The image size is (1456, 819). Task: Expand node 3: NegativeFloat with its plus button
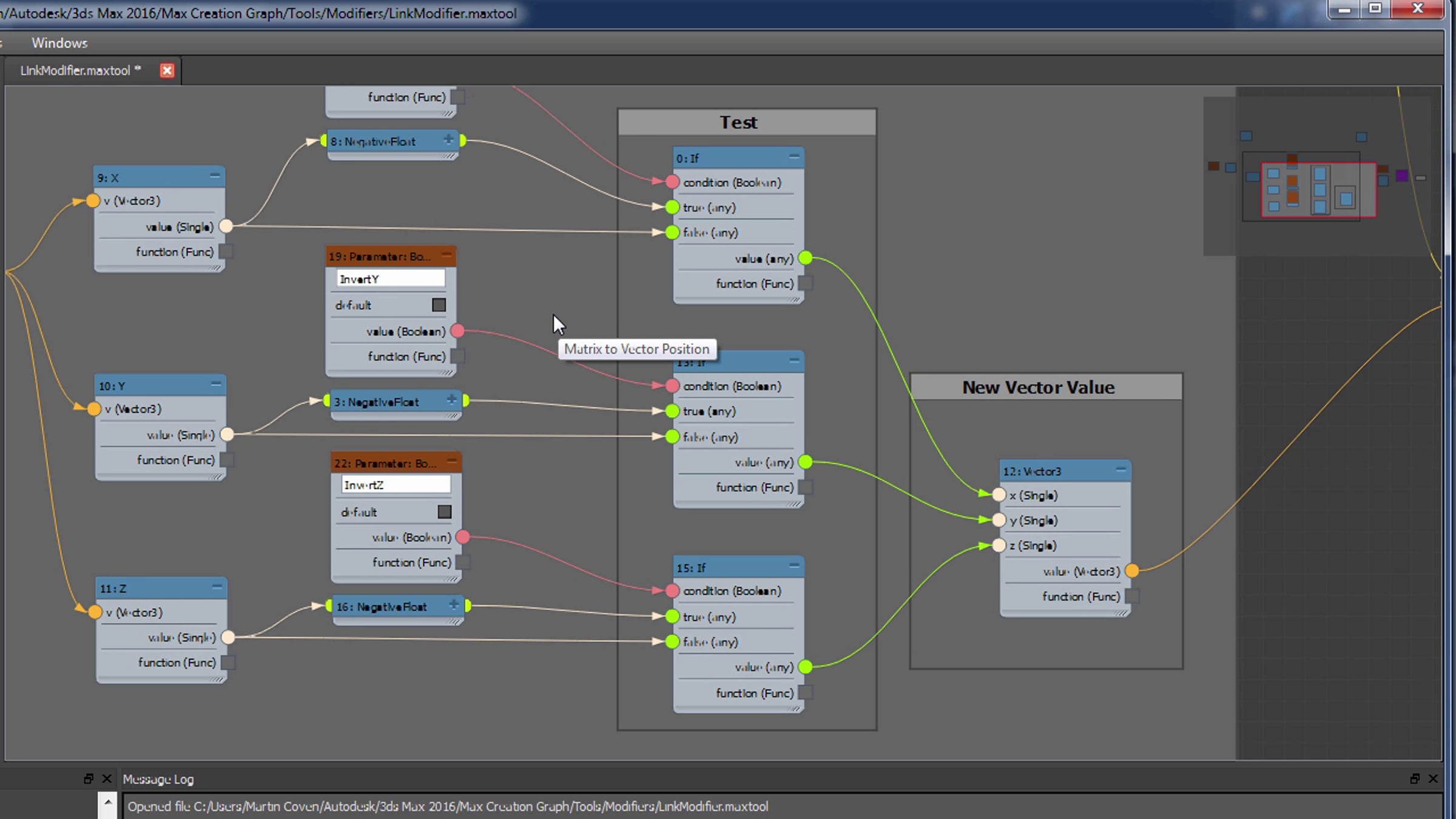click(452, 400)
